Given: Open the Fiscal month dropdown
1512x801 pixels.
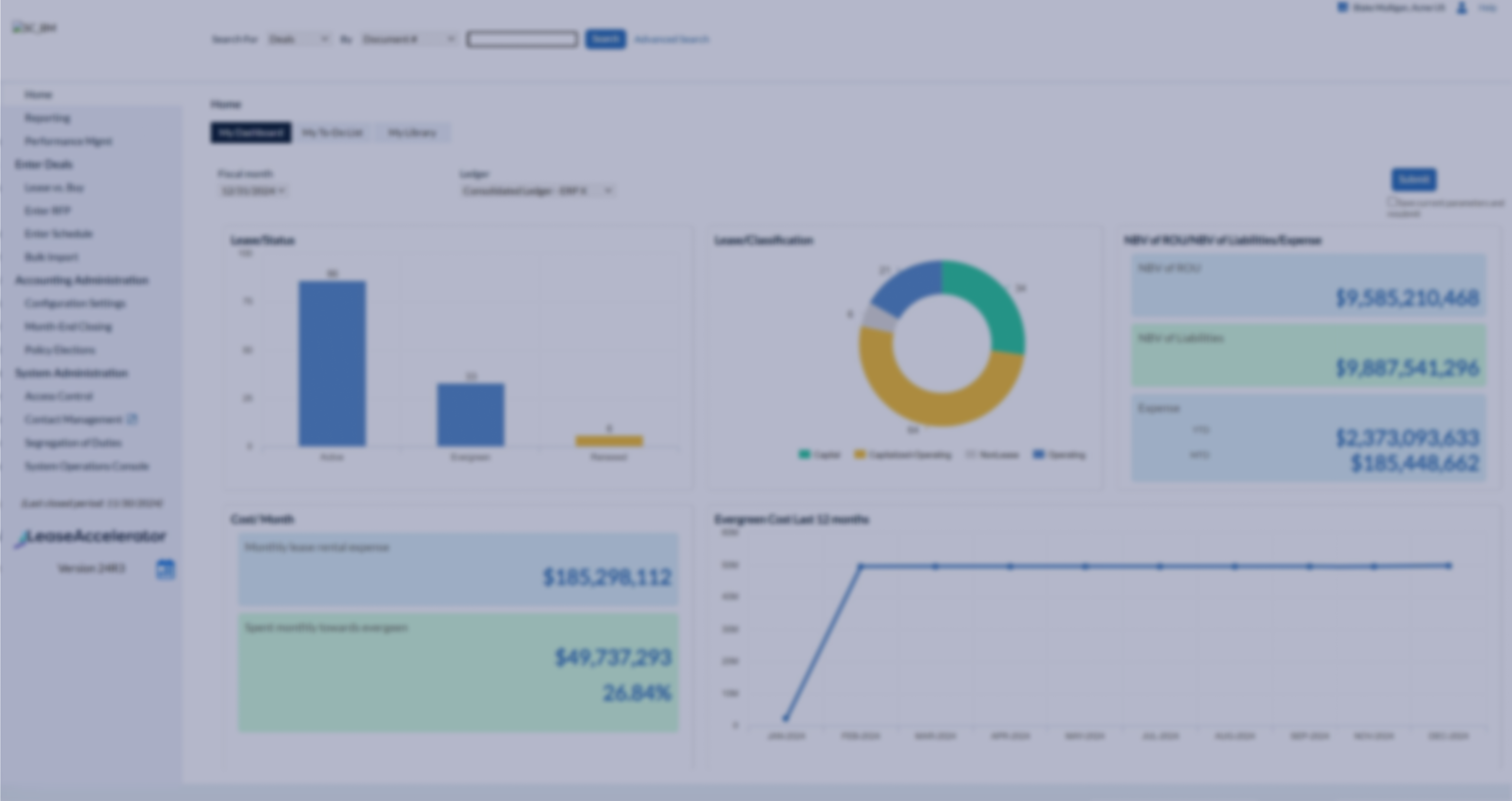Looking at the screenshot, I should click(254, 190).
